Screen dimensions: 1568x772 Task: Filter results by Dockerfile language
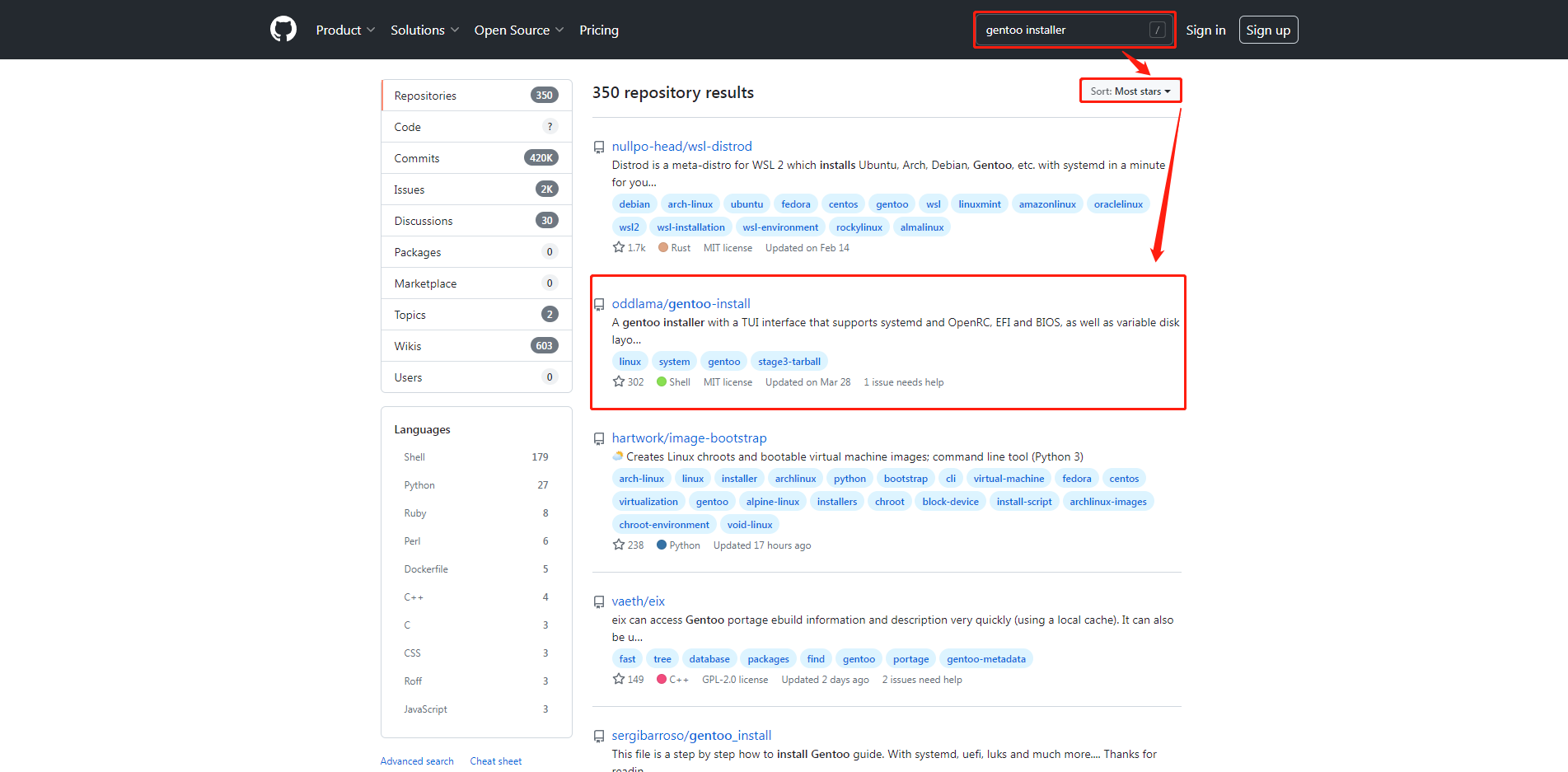coord(476,569)
